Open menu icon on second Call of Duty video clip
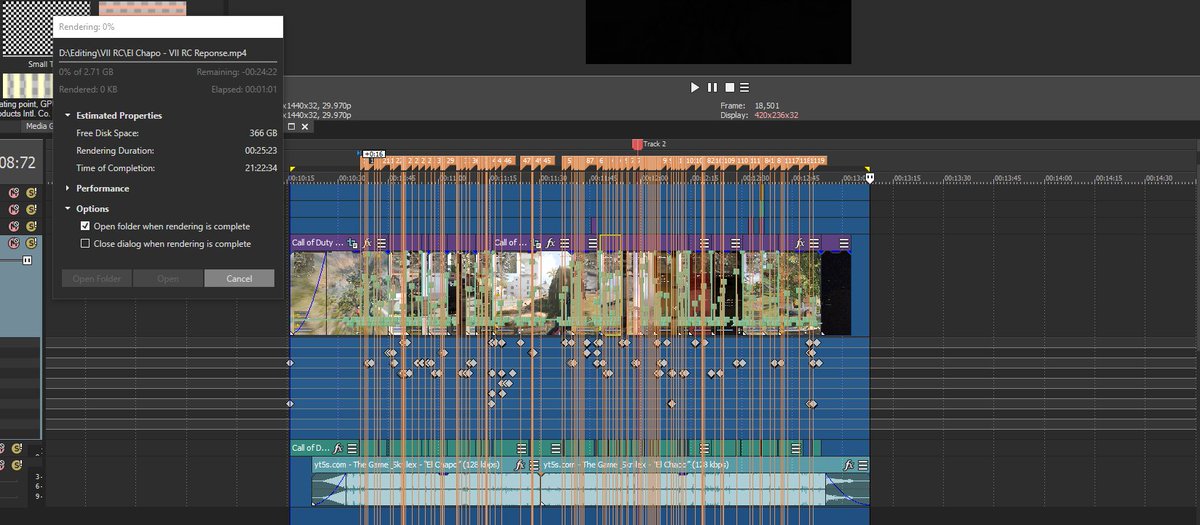Viewport: 1200px width, 525px height. (564, 242)
